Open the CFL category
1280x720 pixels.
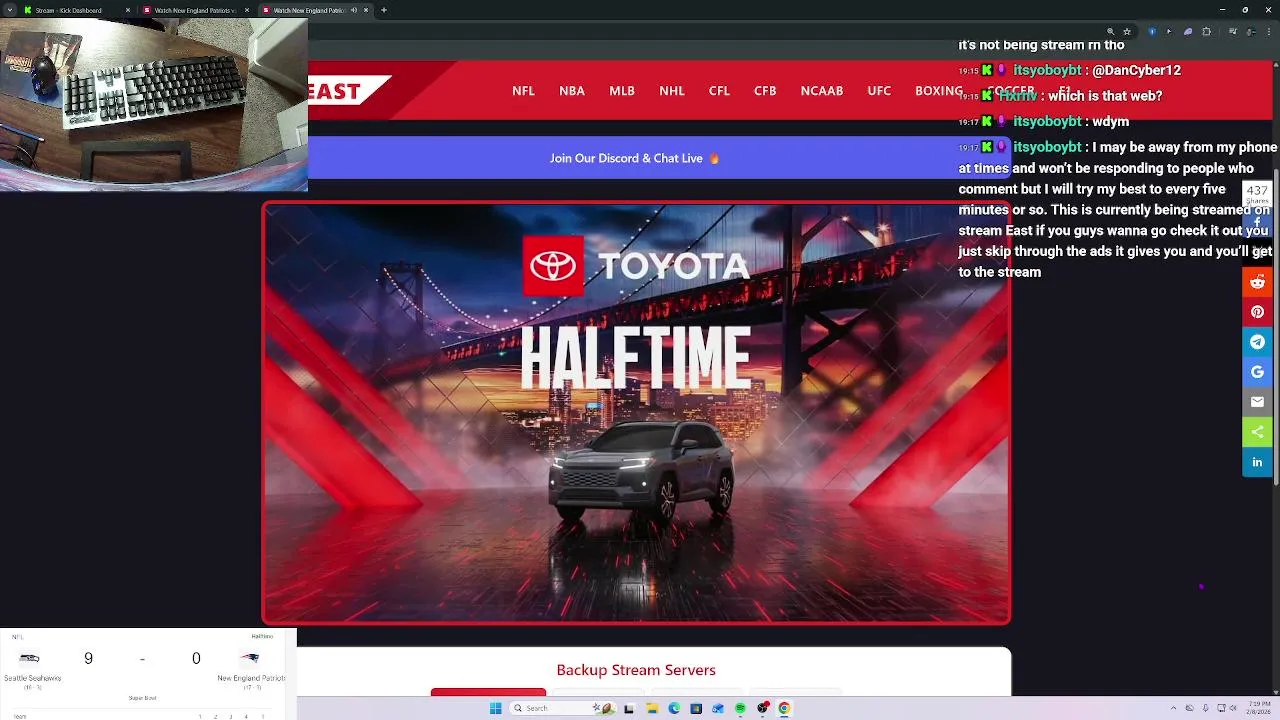pyautogui.click(x=719, y=91)
